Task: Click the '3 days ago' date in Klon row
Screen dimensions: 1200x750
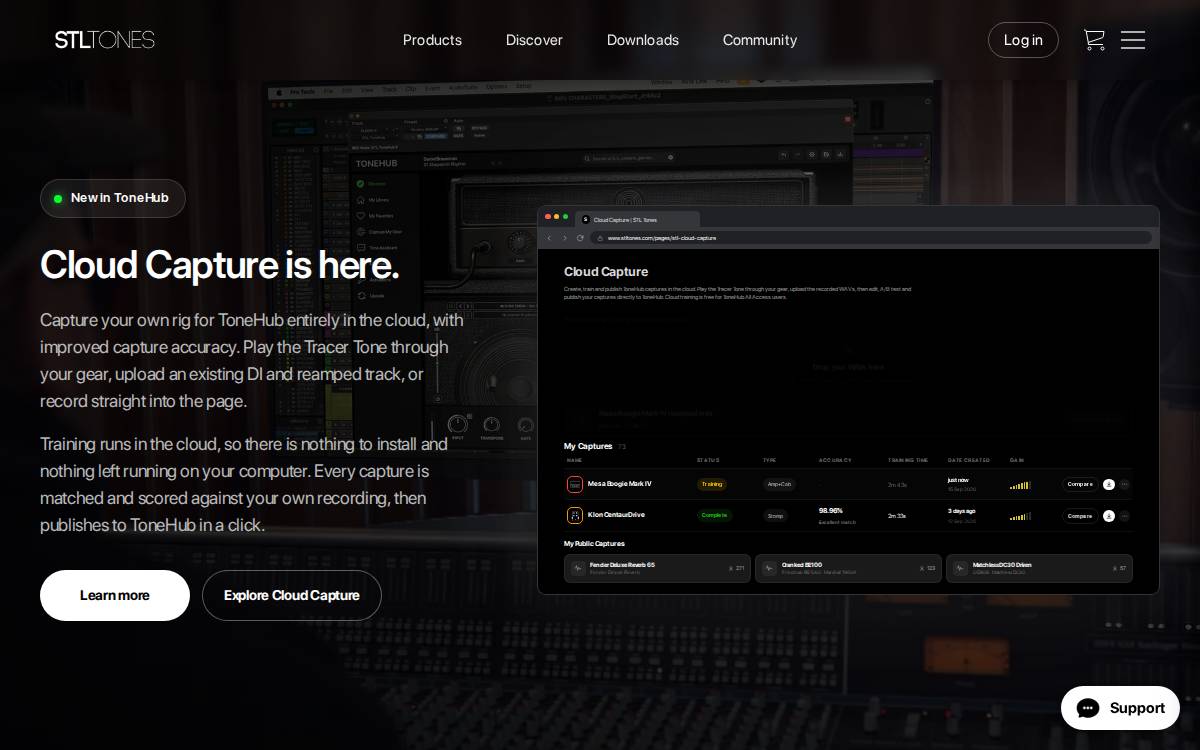Action: pos(962,511)
